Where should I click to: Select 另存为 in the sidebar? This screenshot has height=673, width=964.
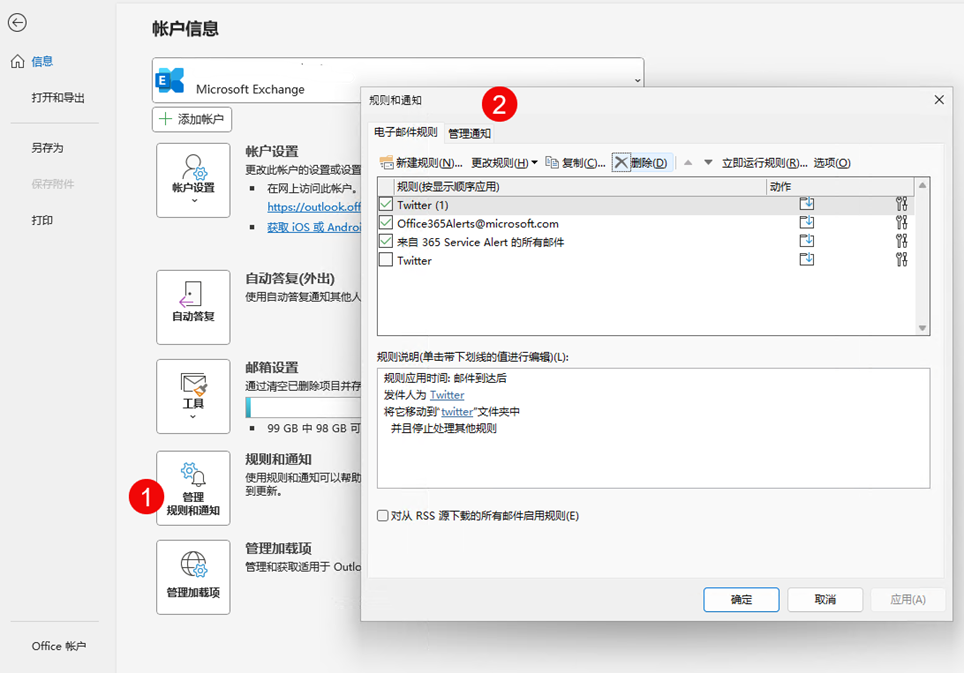(x=47, y=148)
